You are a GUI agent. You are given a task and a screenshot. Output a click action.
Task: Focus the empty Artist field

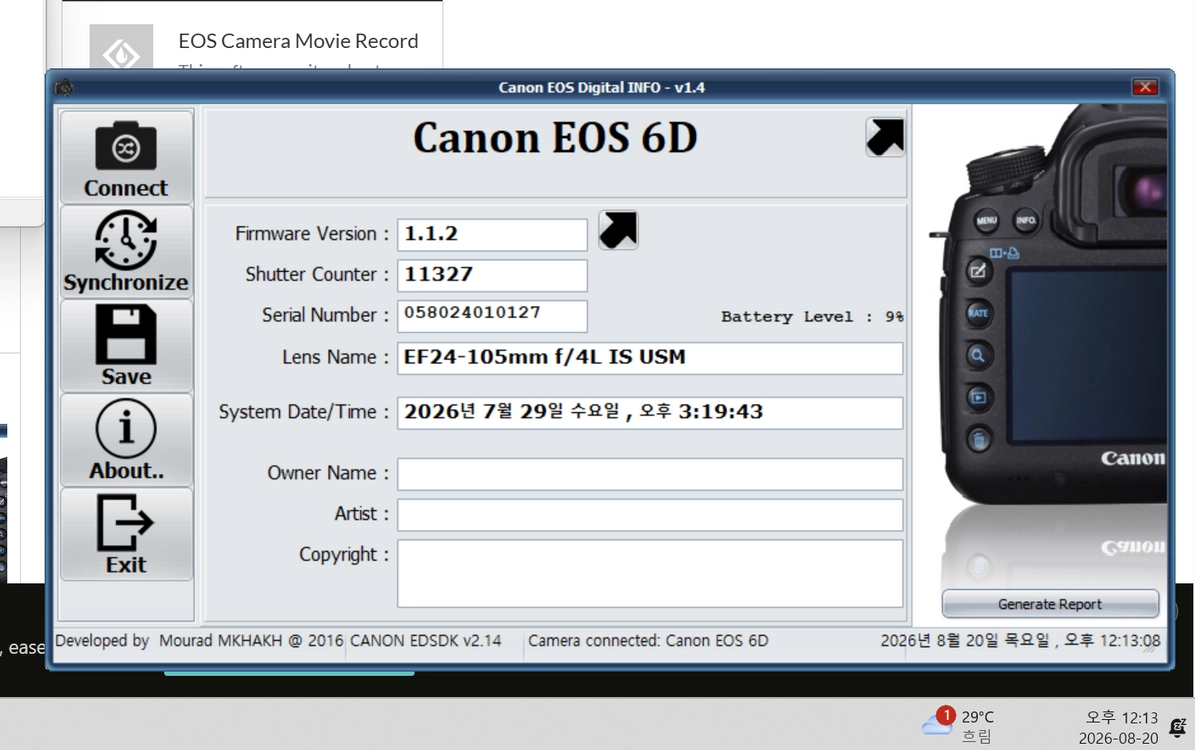tap(650, 514)
